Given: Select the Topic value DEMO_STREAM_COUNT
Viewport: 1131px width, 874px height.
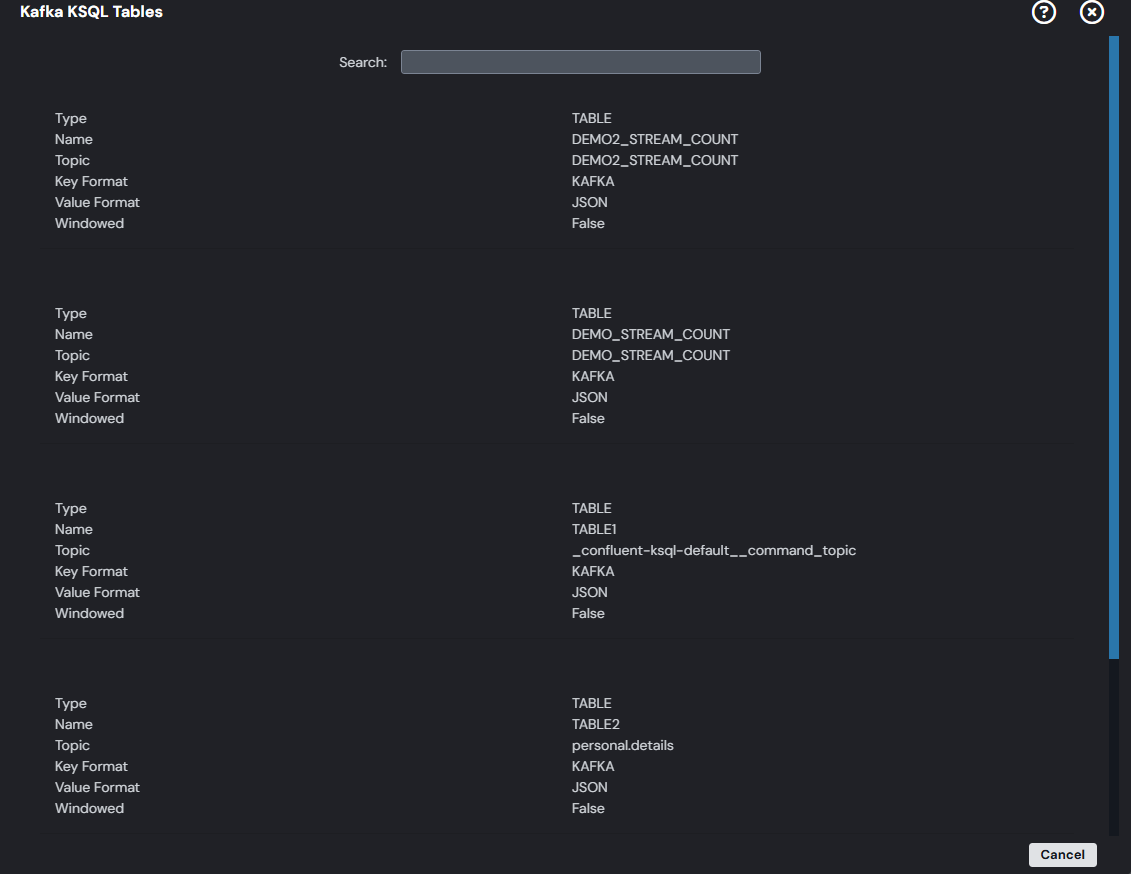Looking at the screenshot, I should [x=650, y=355].
